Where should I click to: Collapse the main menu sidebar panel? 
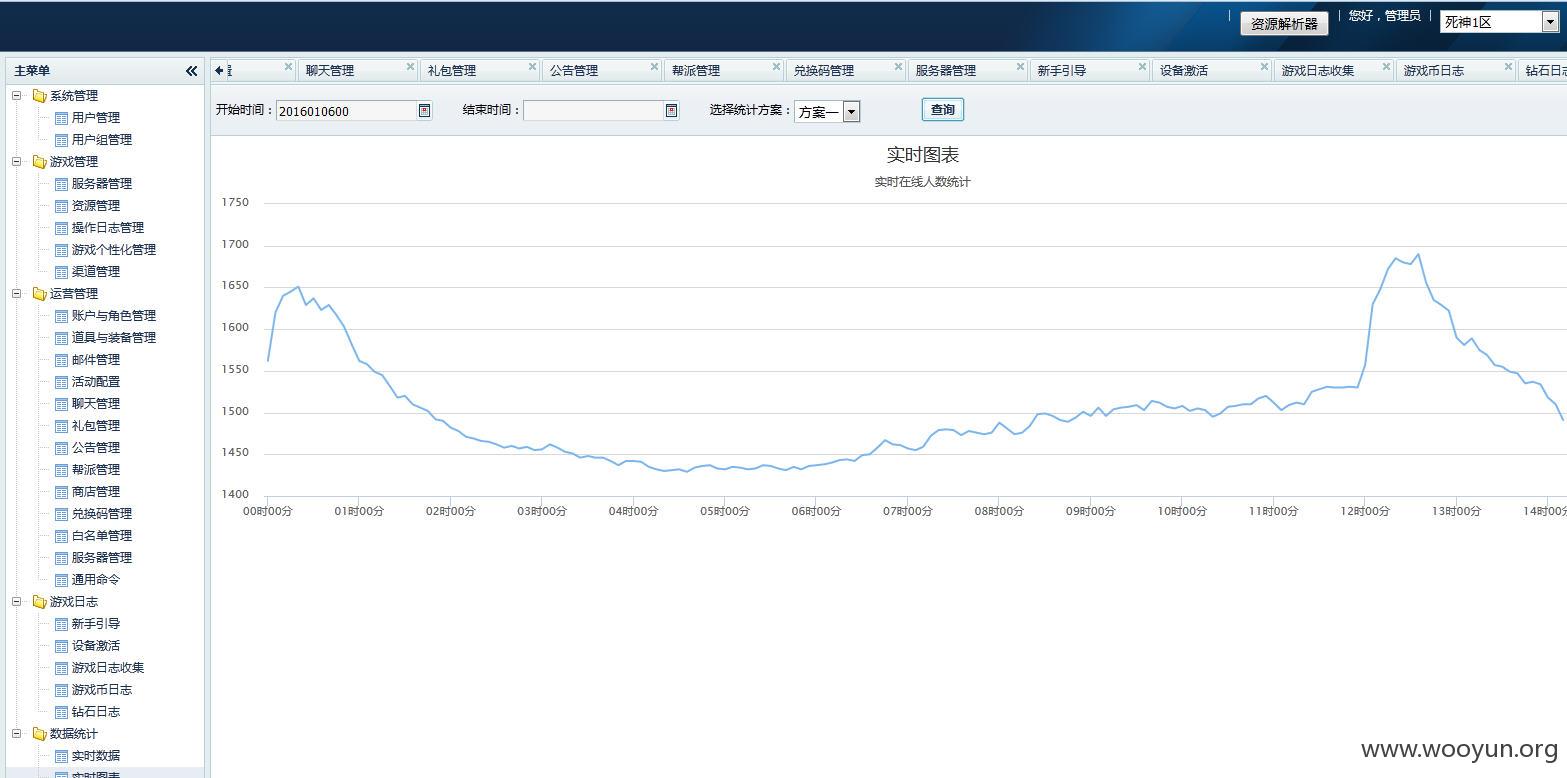point(191,71)
